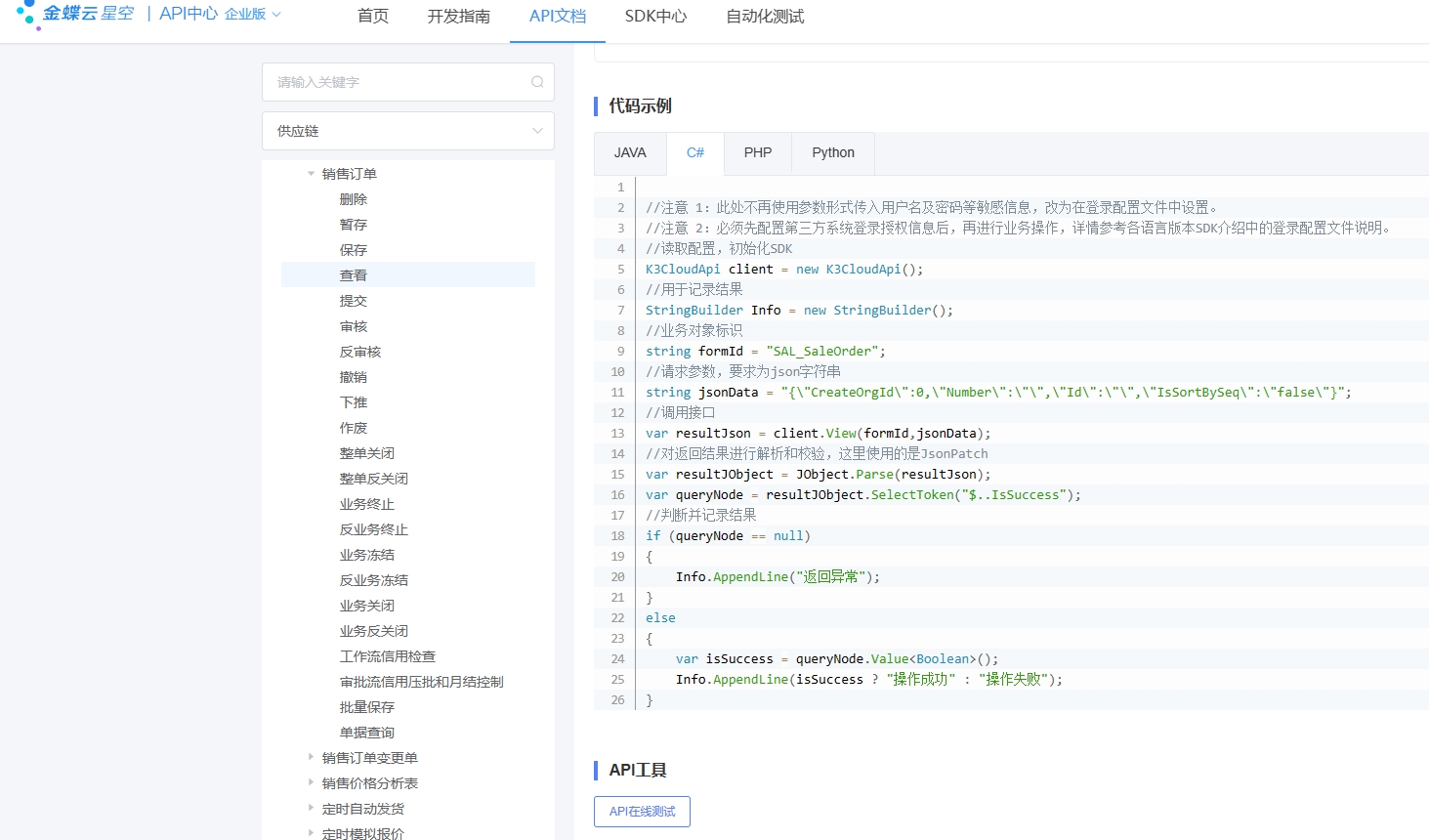Open the 企业版 edition dropdown
1429x840 pixels.
click(x=252, y=15)
